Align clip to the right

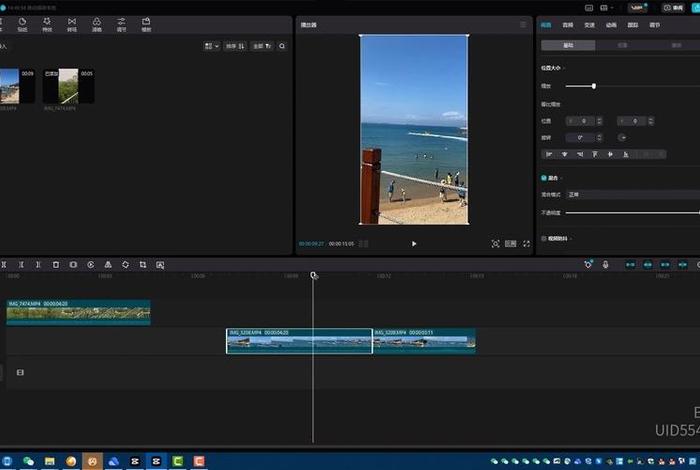pyautogui.click(x=580, y=154)
